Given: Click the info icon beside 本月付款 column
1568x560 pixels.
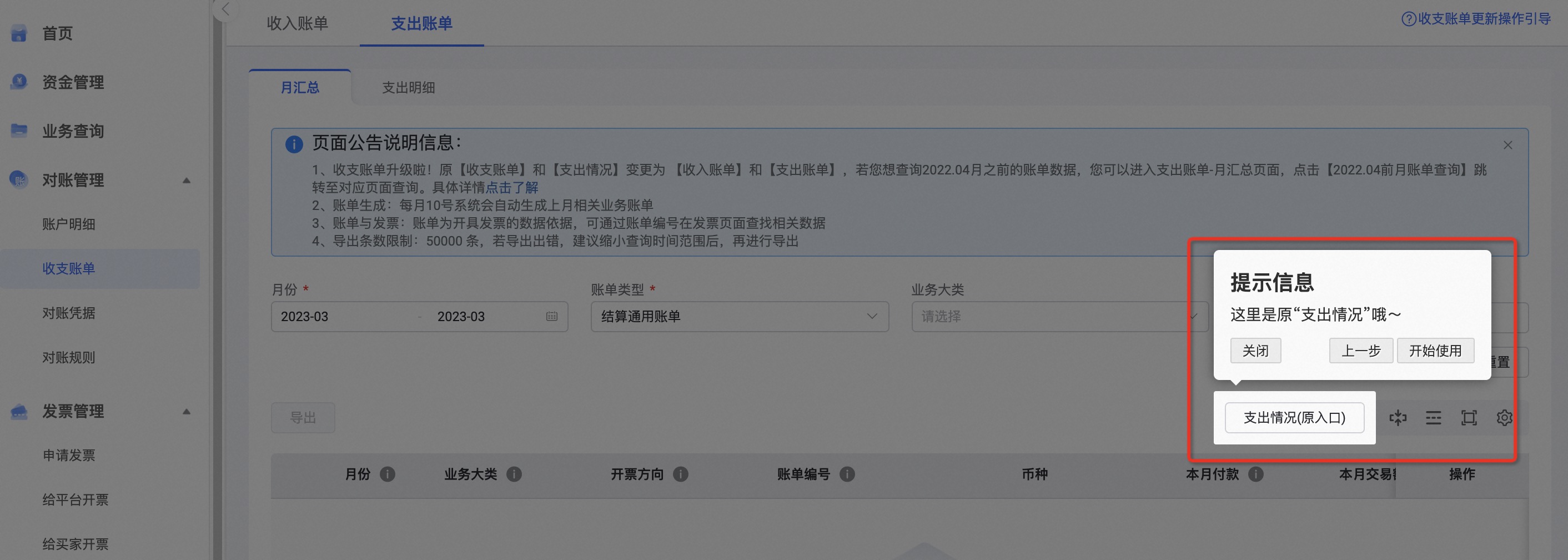Looking at the screenshot, I should 1256,474.
